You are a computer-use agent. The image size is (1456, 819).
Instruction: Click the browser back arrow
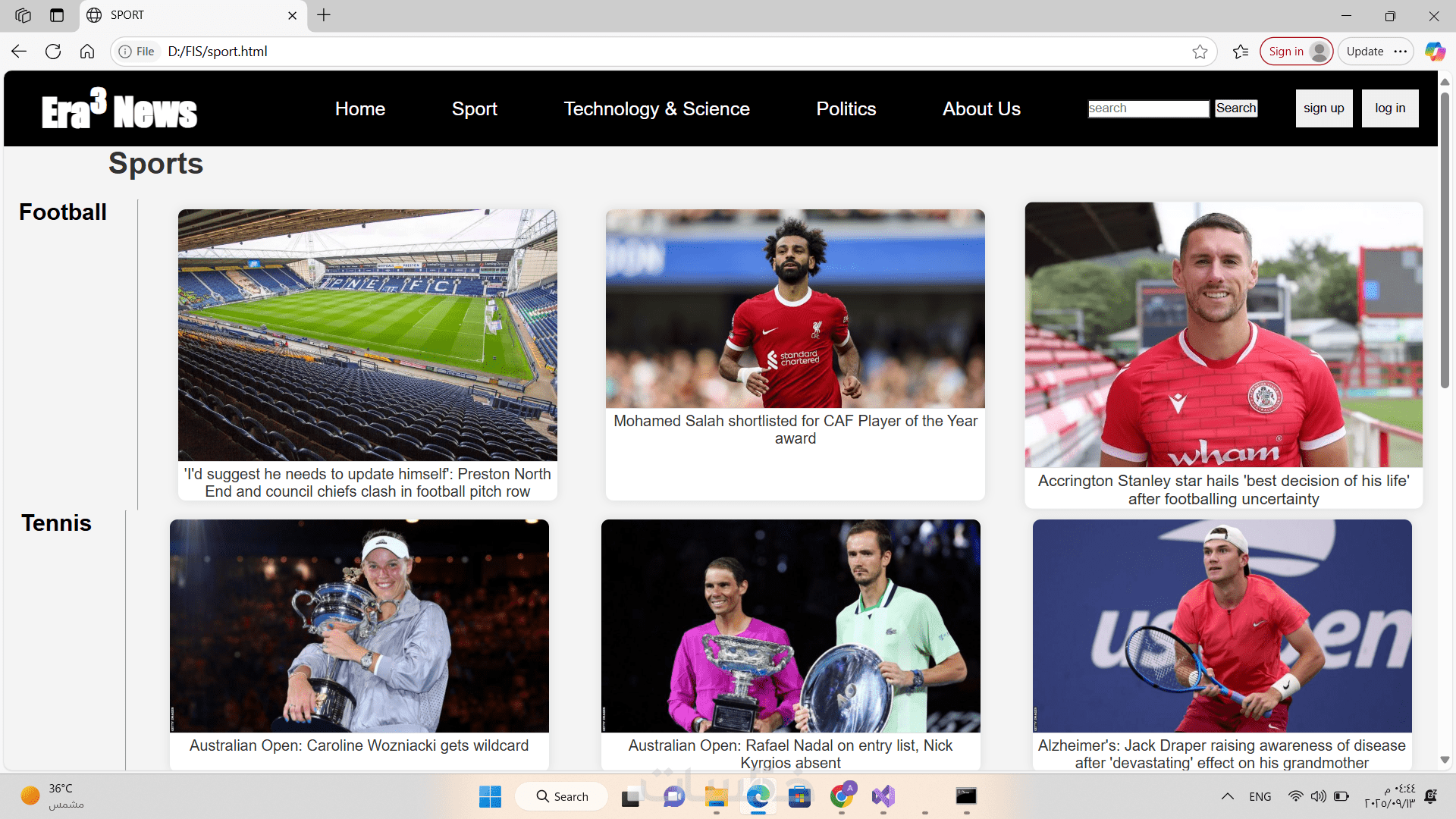[19, 52]
